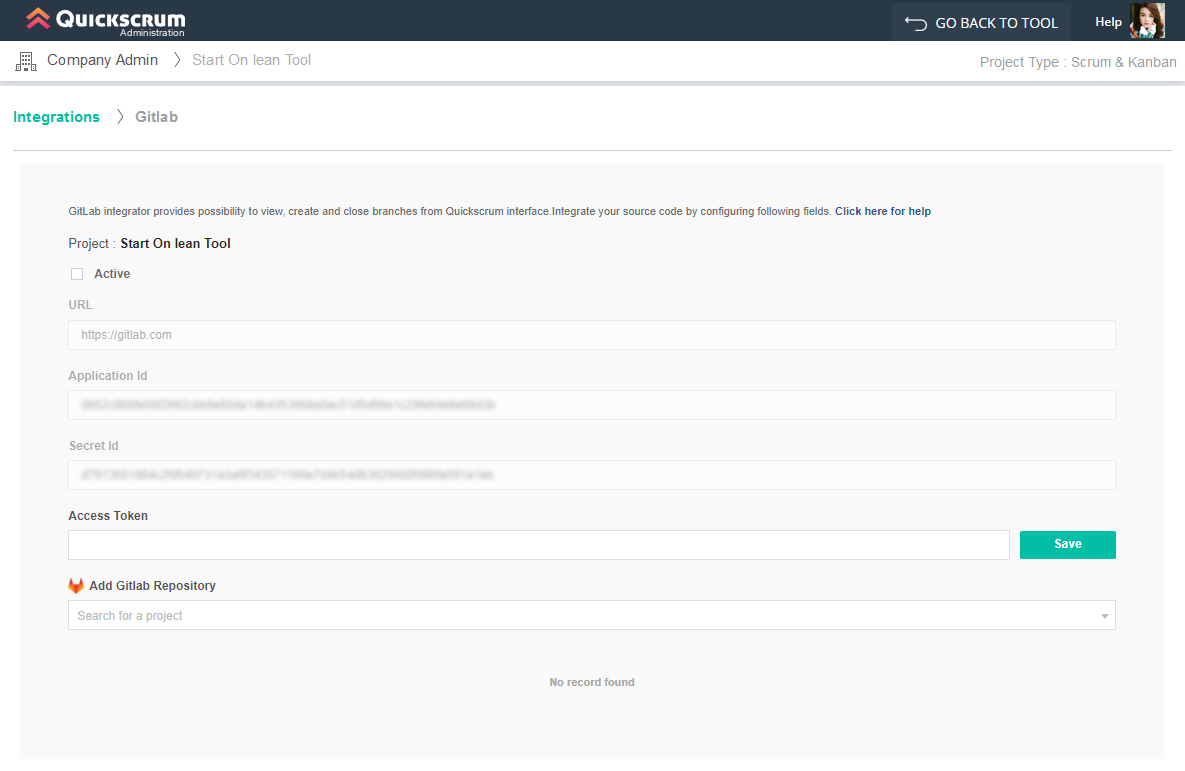Image resolution: width=1185 pixels, height=771 pixels.
Task: Click the No record found message
Action: tap(592, 683)
